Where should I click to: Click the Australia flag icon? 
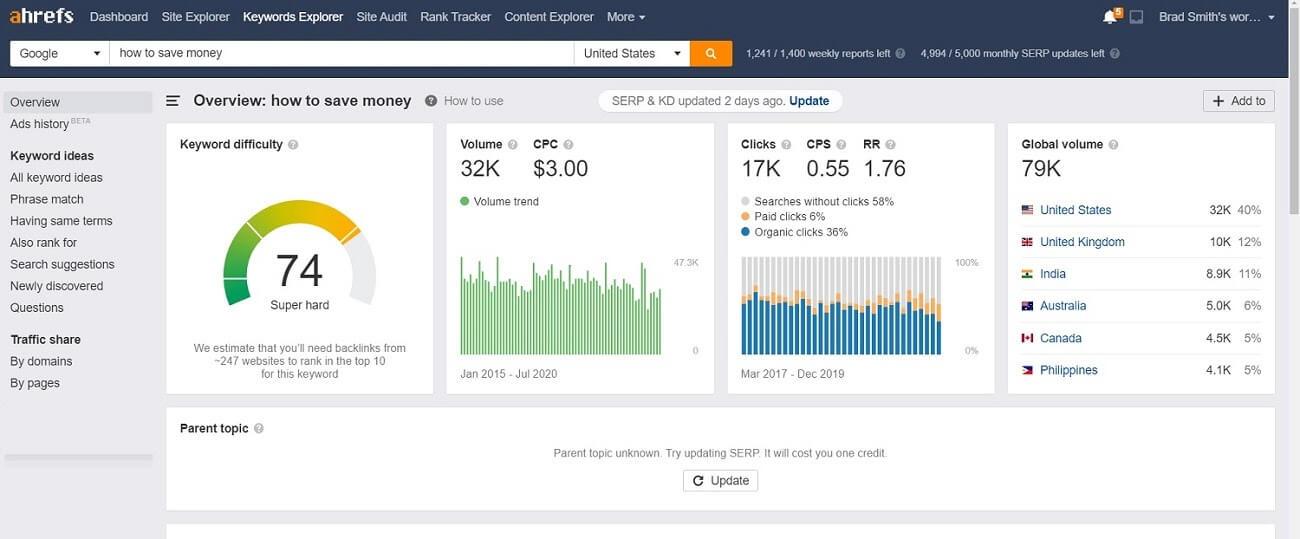[x=1027, y=306]
